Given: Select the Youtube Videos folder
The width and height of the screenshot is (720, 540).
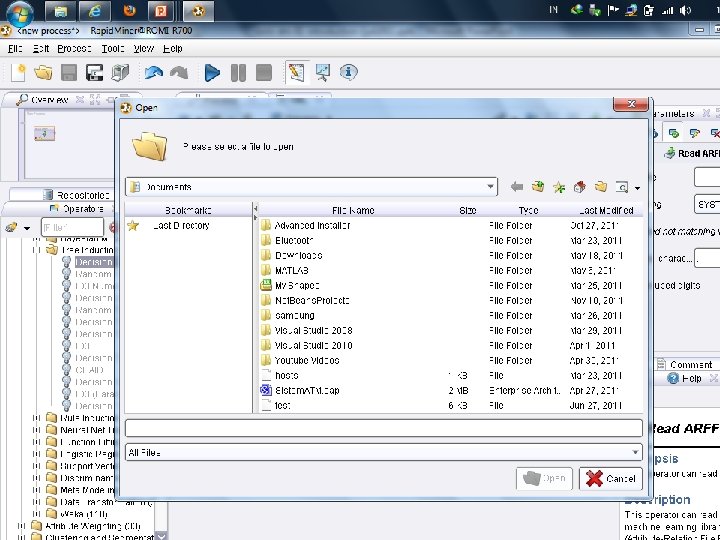Looking at the screenshot, I should click(x=307, y=360).
